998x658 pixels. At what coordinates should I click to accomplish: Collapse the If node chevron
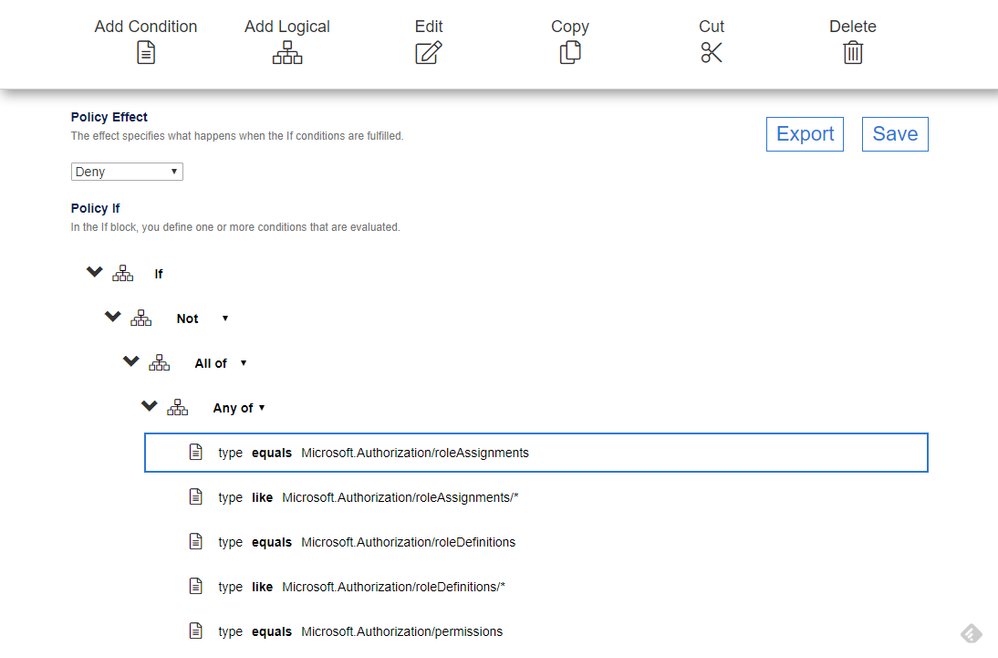click(x=94, y=272)
